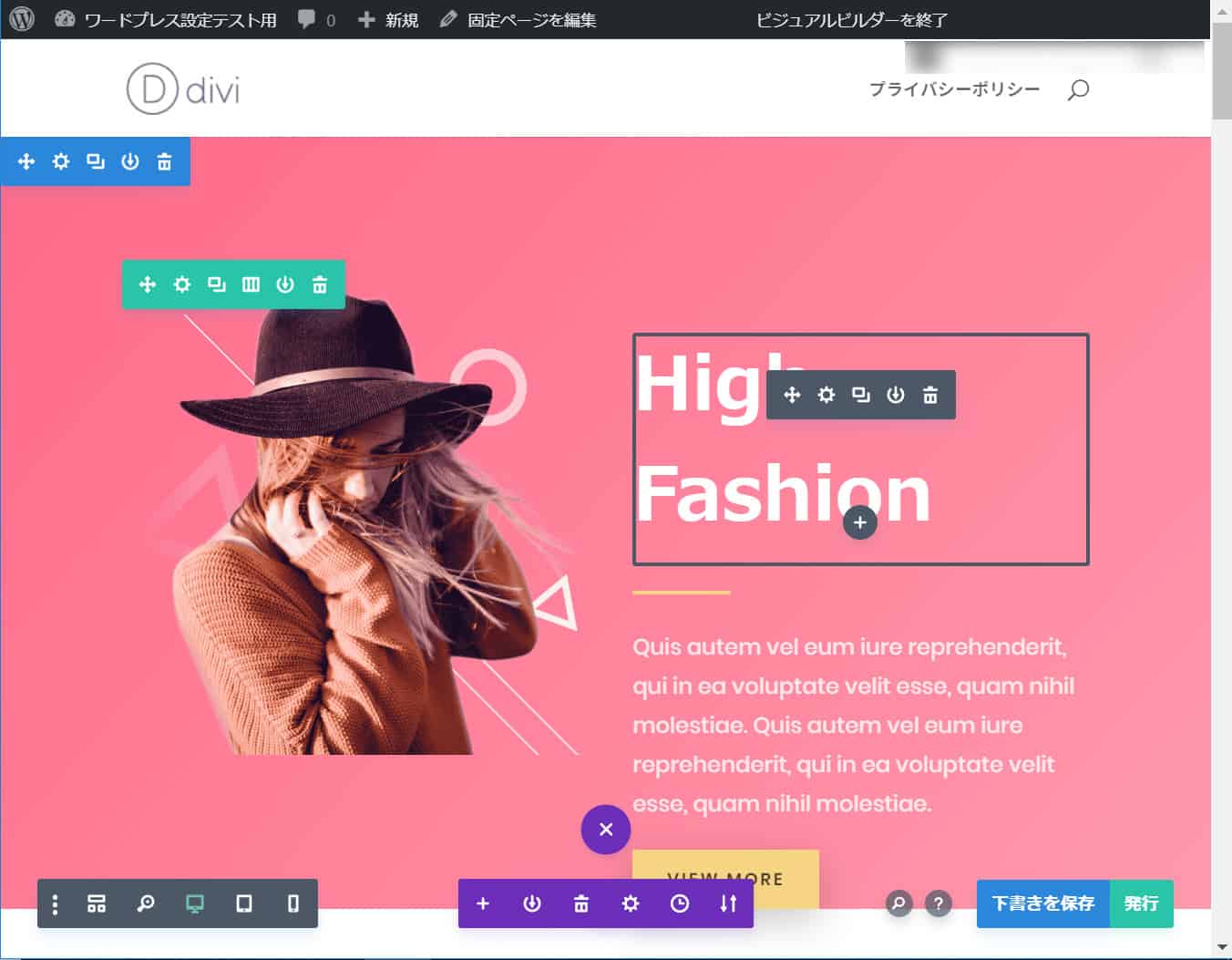Image resolution: width=1232 pixels, height=960 pixels.
Task: Select phone view mode
Action: pyautogui.click(x=293, y=903)
